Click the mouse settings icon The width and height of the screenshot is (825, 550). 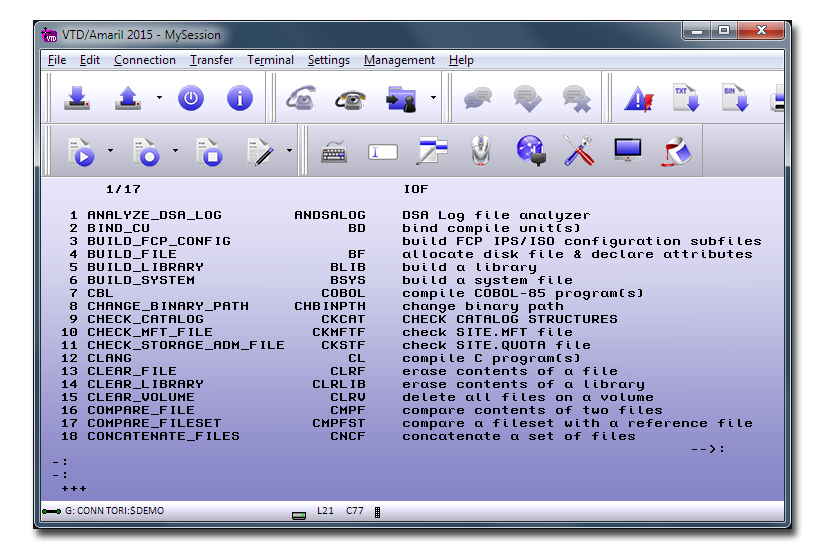481,152
